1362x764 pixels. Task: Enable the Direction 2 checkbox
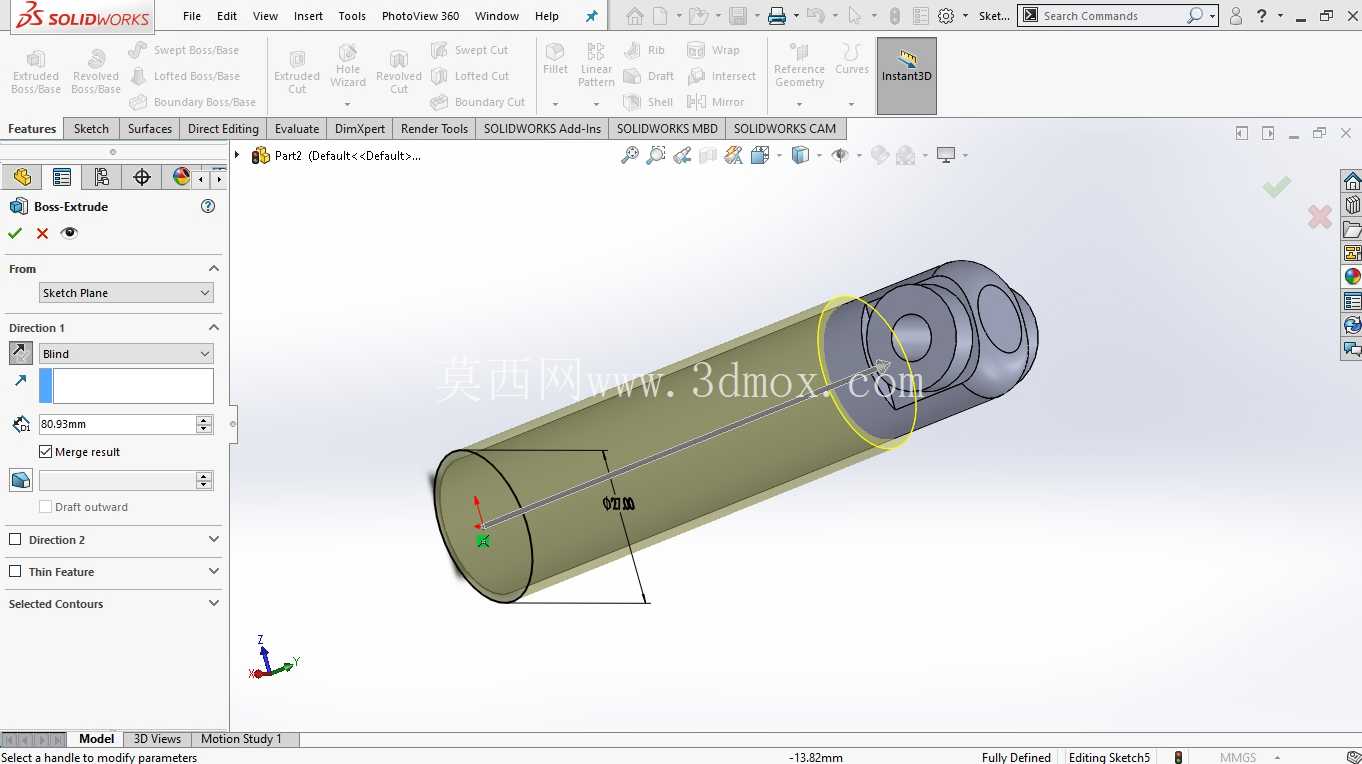coord(15,540)
